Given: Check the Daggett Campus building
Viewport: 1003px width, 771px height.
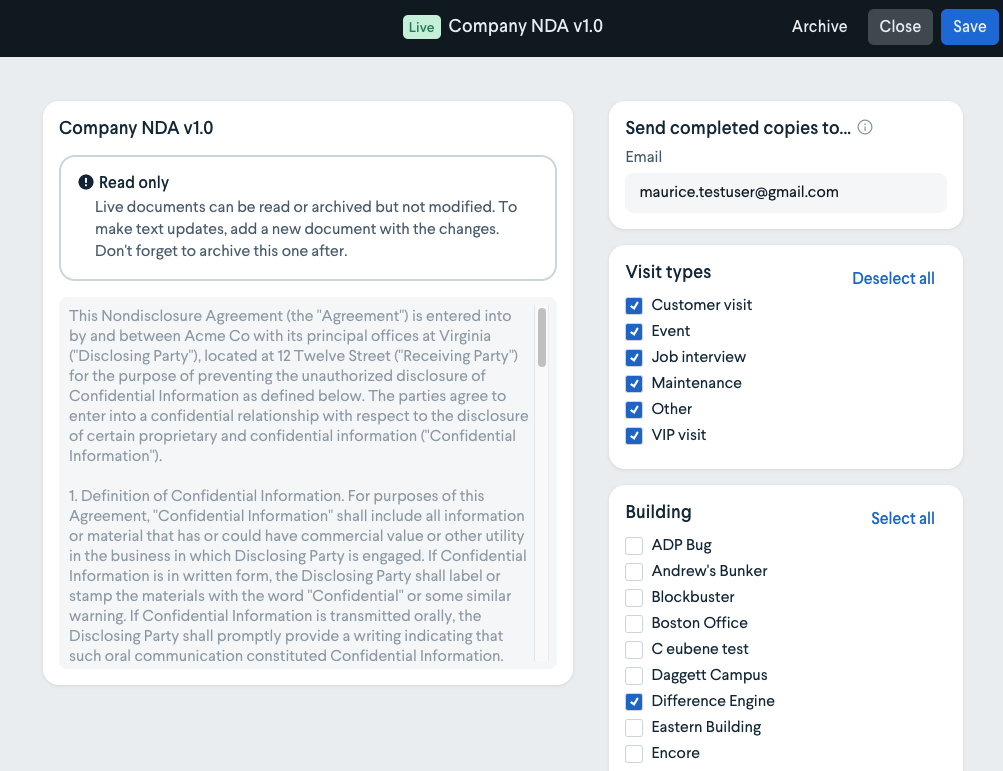Looking at the screenshot, I should point(634,676).
